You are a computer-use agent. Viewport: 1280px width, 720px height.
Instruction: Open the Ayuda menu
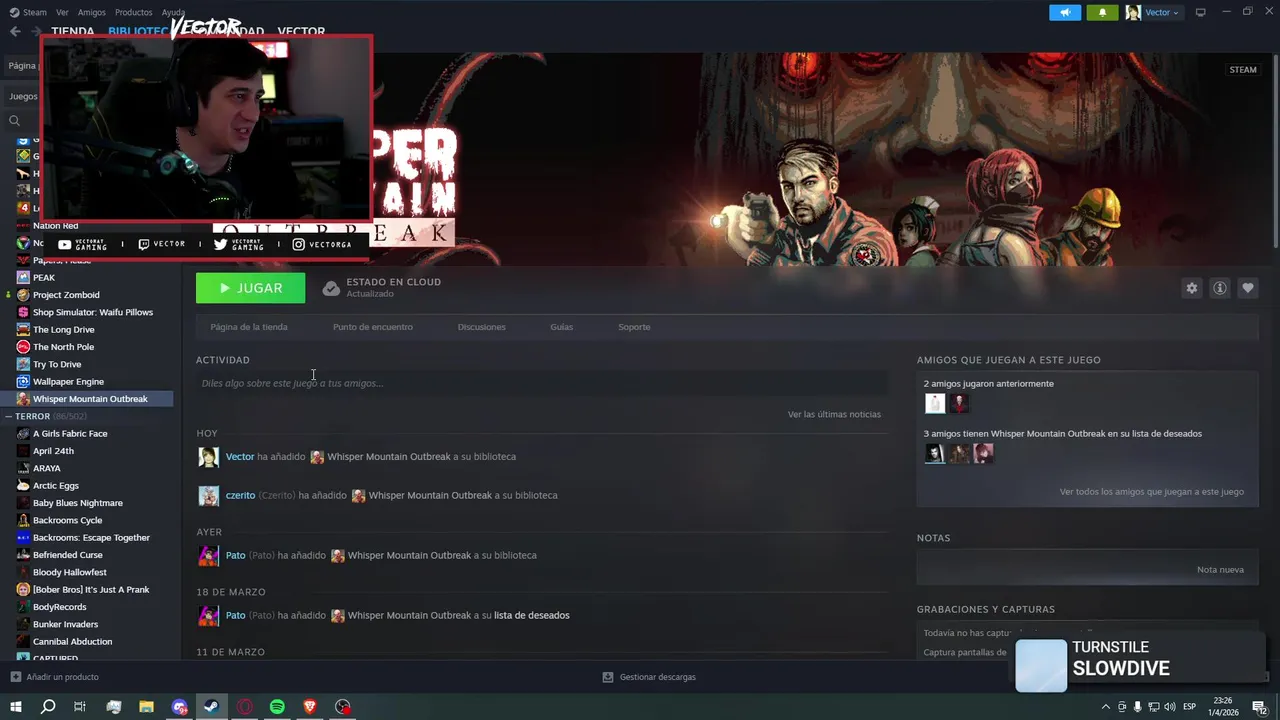(173, 12)
